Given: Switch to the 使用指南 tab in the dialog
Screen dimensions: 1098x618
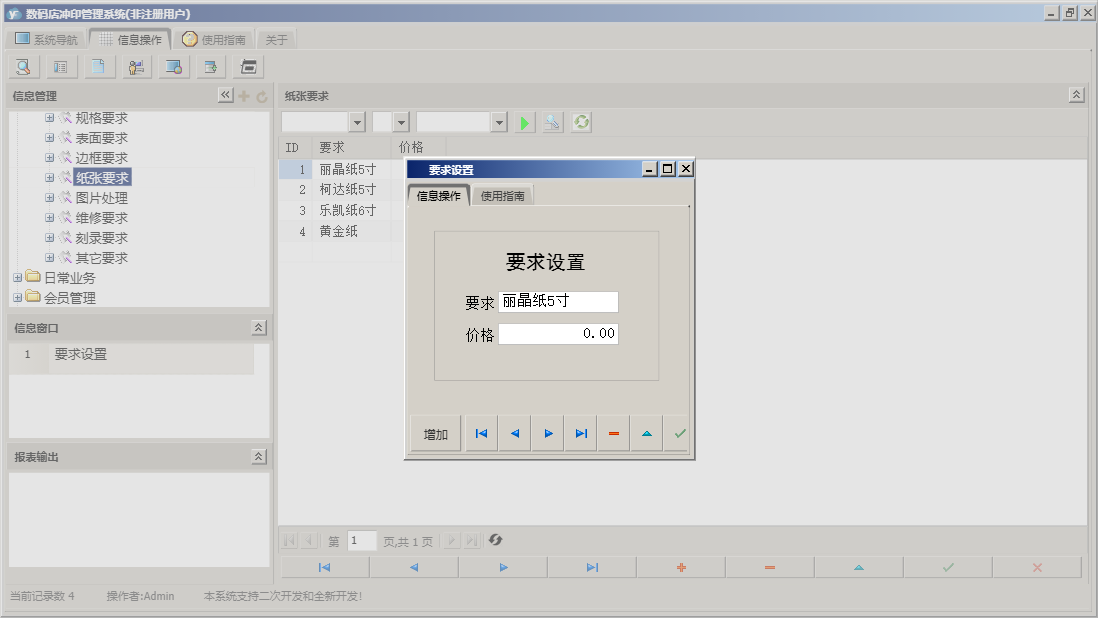Looking at the screenshot, I should point(505,195).
